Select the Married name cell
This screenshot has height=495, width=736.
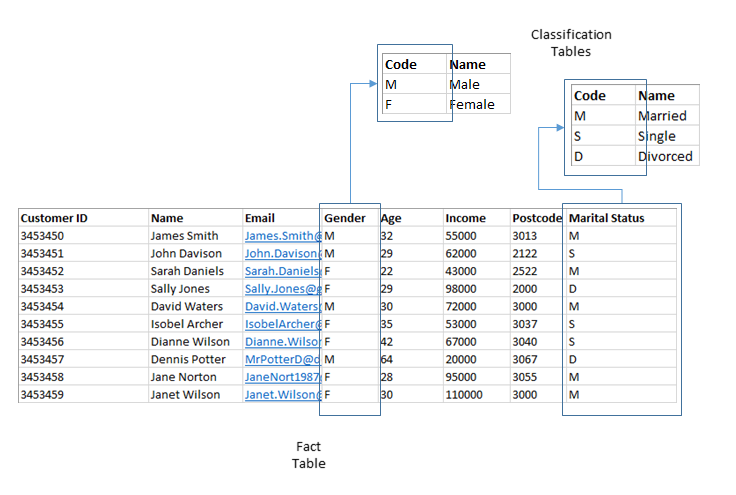pyautogui.click(x=662, y=116)
